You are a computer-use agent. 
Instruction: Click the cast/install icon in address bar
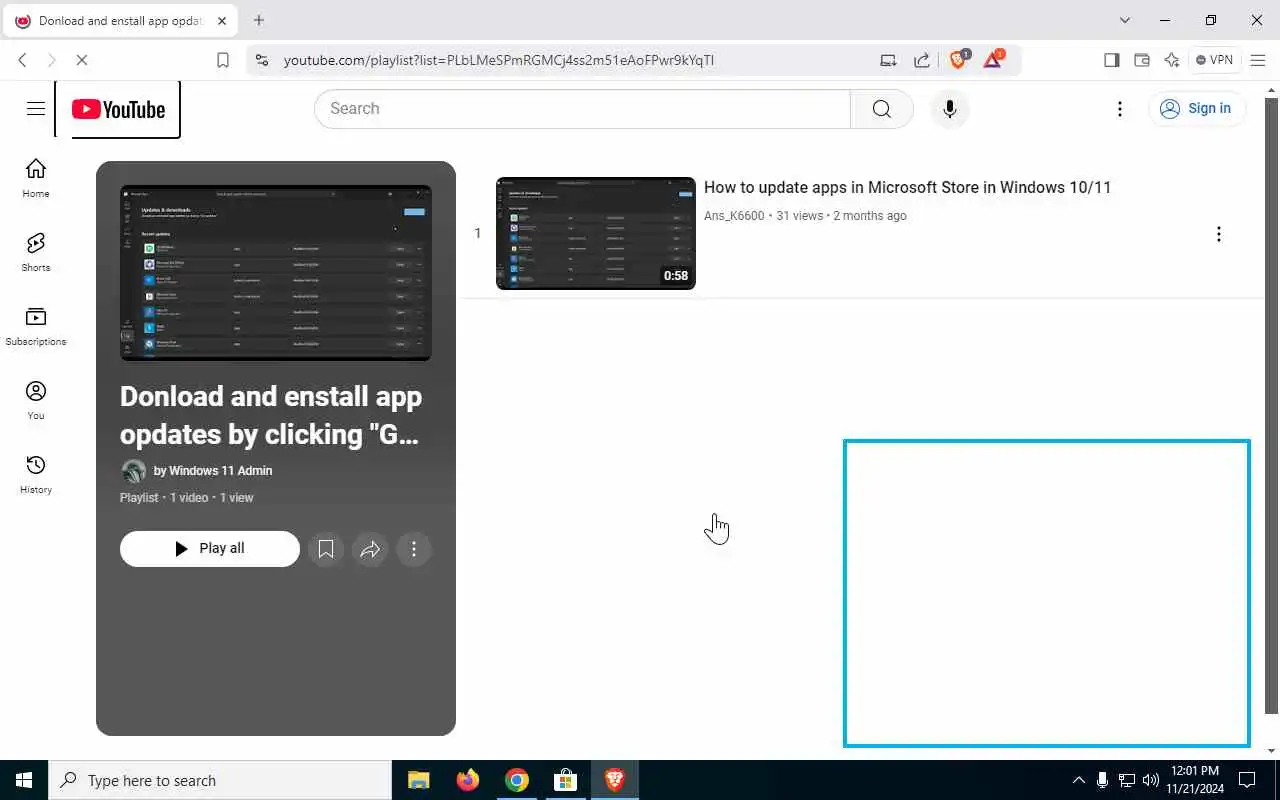pyautogui.click(x=888, y=60)
